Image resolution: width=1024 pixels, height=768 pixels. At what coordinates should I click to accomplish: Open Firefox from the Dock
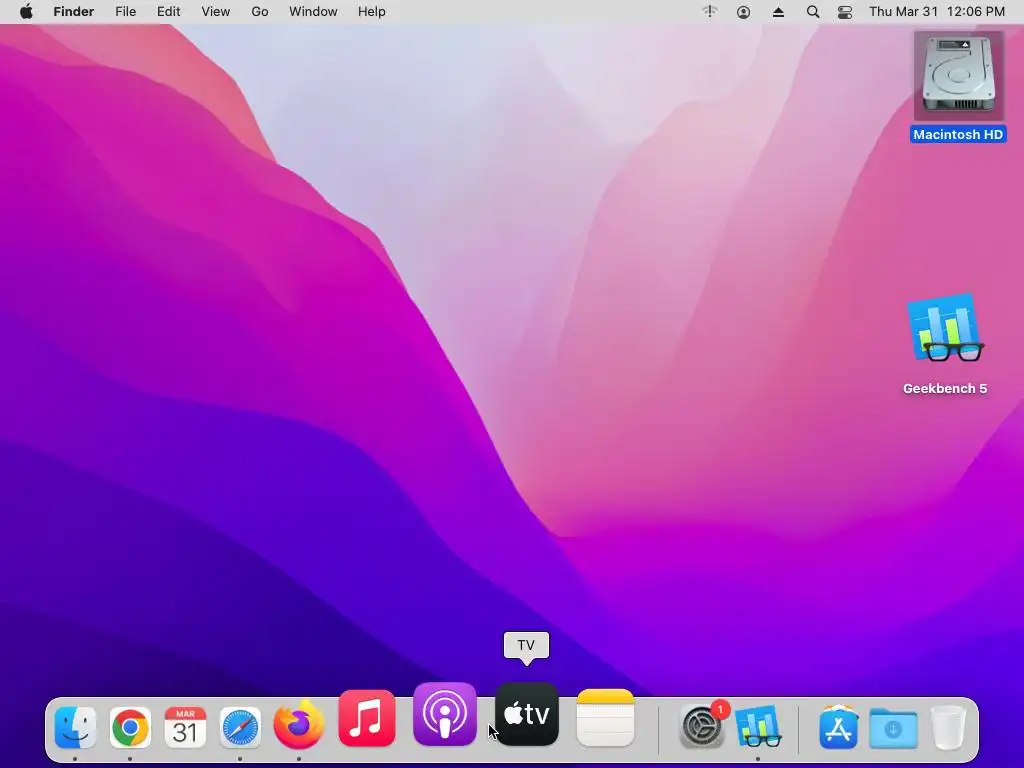(298, 725)
